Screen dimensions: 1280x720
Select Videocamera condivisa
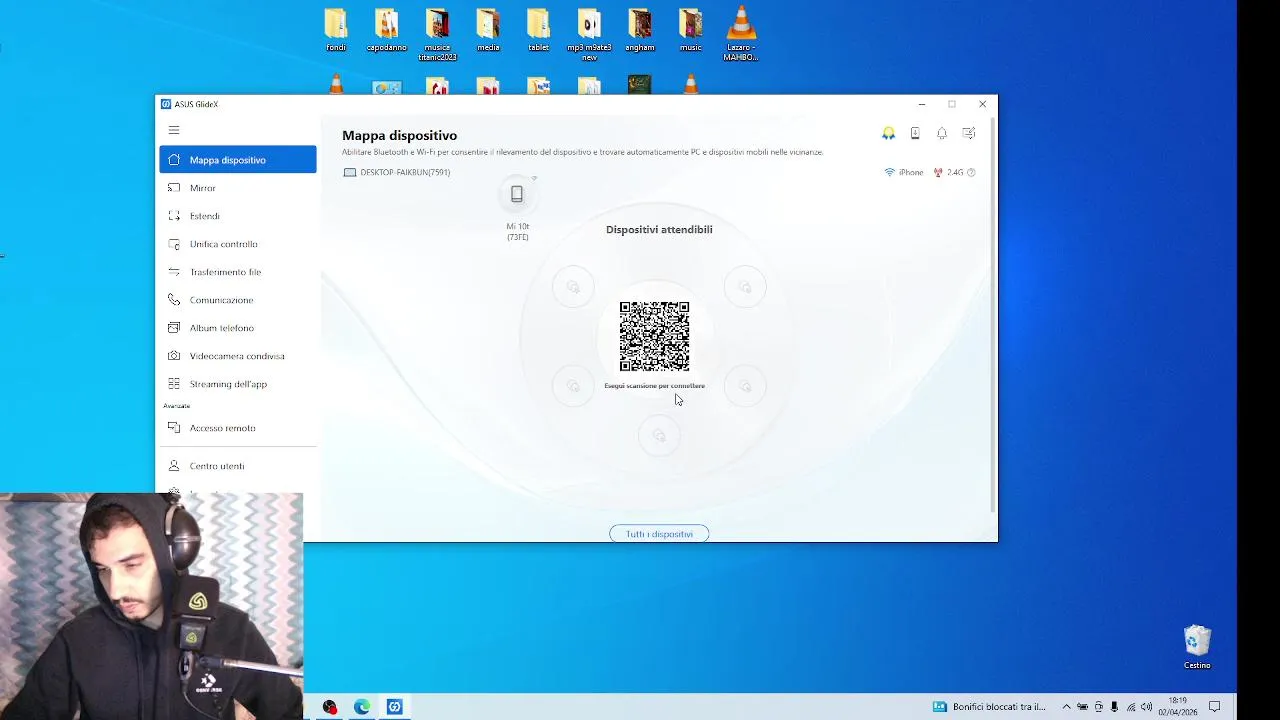pyautogui.click(x=238, y=356)
